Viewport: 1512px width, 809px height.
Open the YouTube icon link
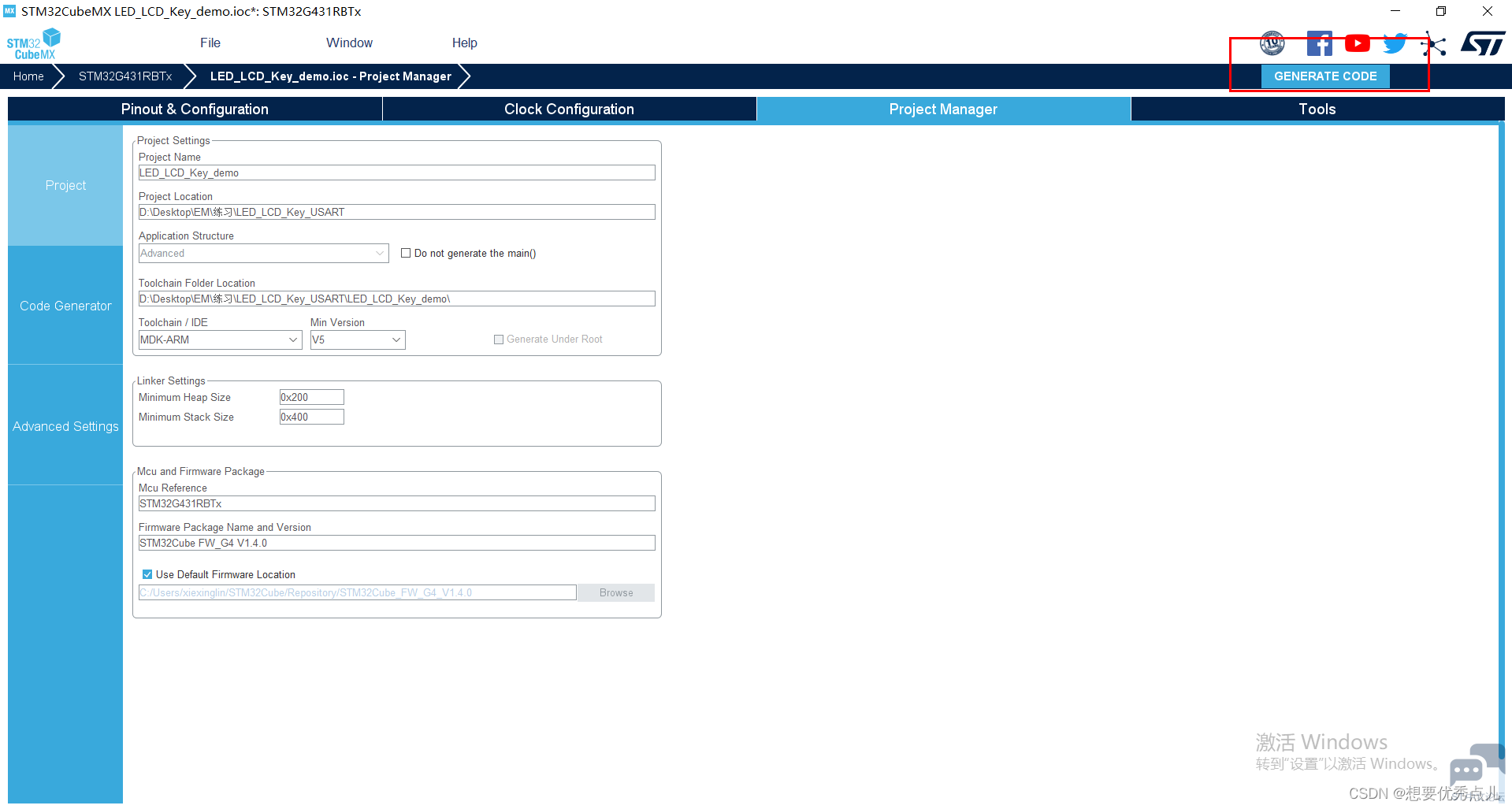tap(1357, 43)
